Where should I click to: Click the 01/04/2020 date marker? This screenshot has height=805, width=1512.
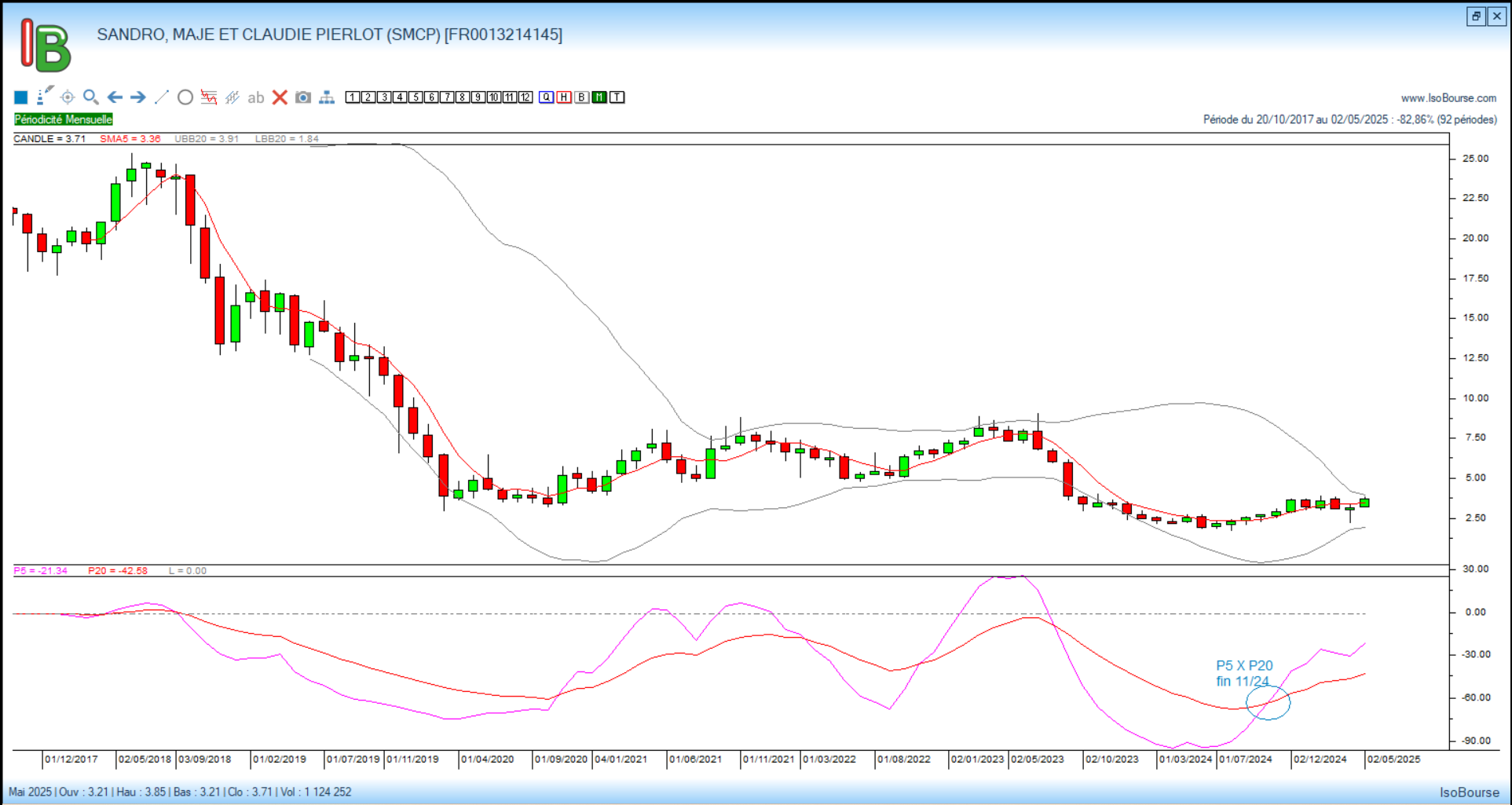pyautogui.click(x=487, y=759)
